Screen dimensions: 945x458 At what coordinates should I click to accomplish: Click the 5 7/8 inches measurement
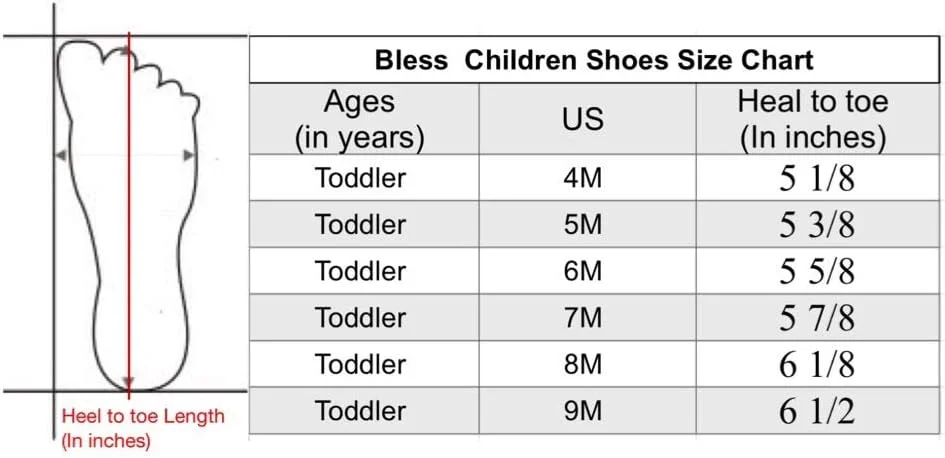click(x=817, y=318)
